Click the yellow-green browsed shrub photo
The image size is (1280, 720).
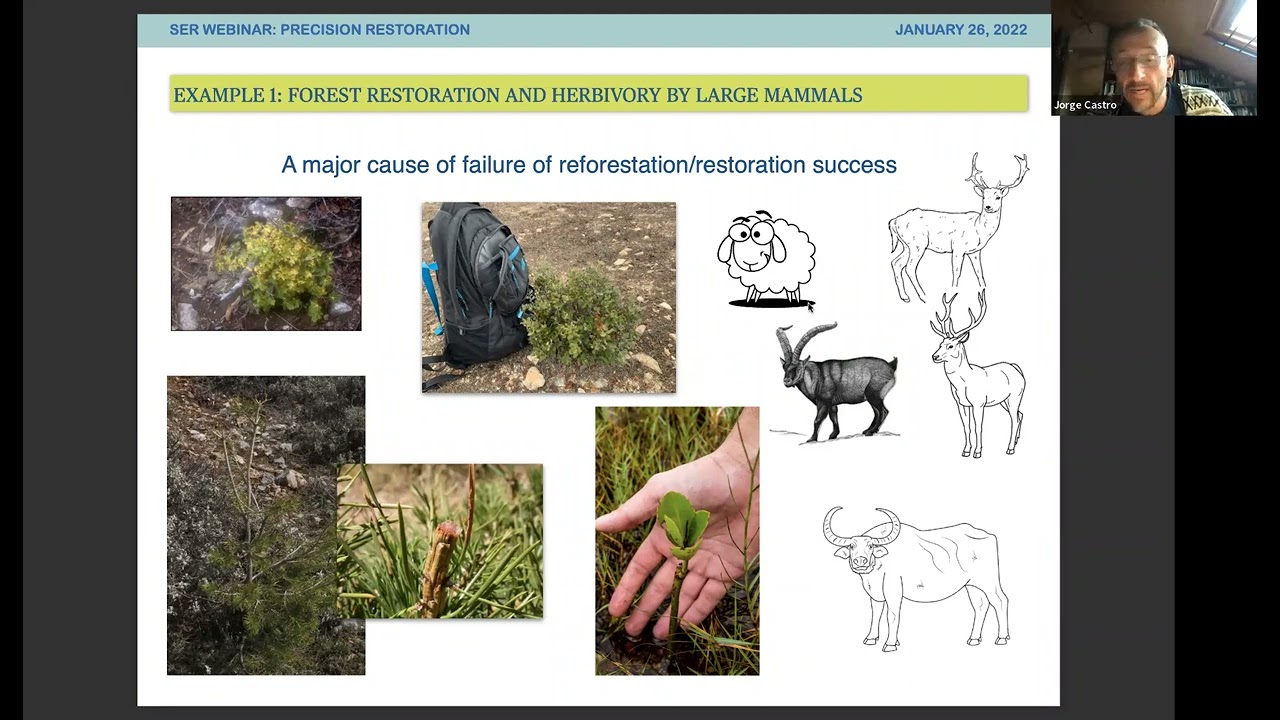click(266, 263)
